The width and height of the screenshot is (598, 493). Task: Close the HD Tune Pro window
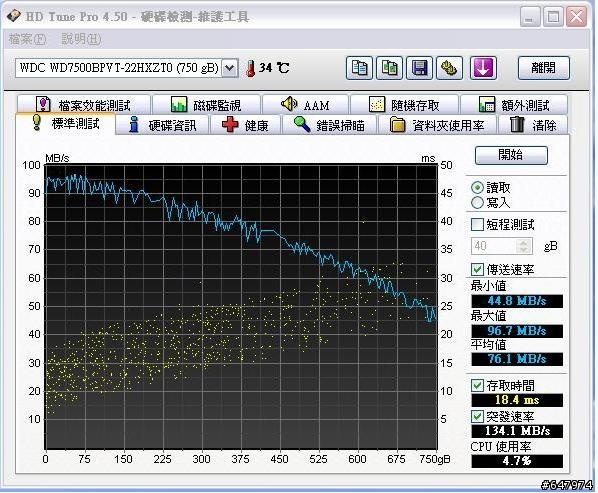click(x=576, y=17)
